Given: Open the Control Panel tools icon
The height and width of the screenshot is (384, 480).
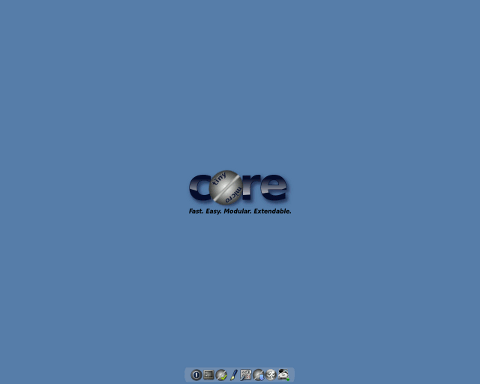Looking at the screenshot, I should (x=246, y=375).
